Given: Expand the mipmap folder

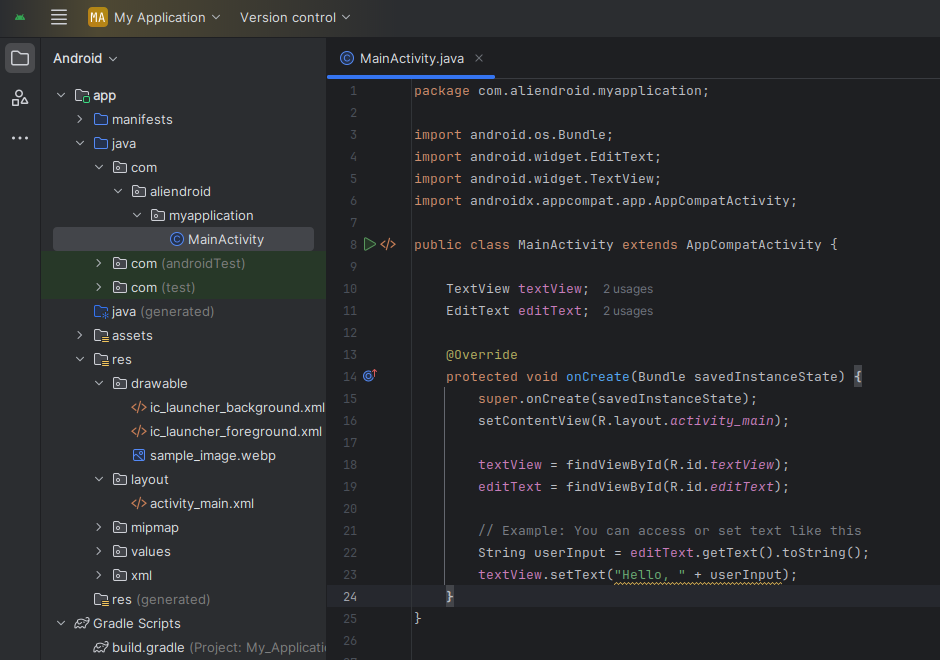Looking at the screenshot, I should coord(99,527).
